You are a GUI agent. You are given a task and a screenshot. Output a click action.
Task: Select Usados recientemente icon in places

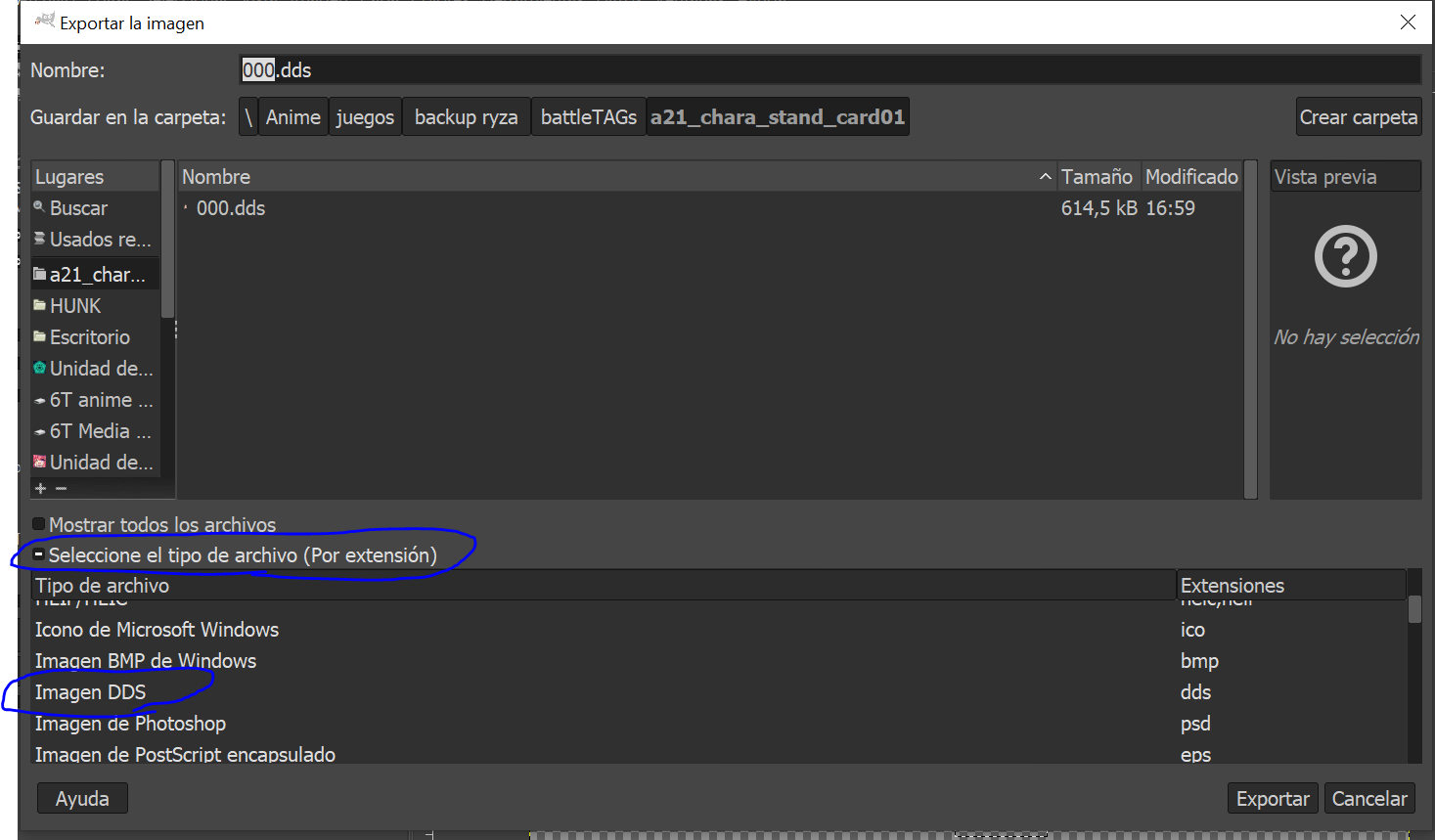(x=39, y=239)
